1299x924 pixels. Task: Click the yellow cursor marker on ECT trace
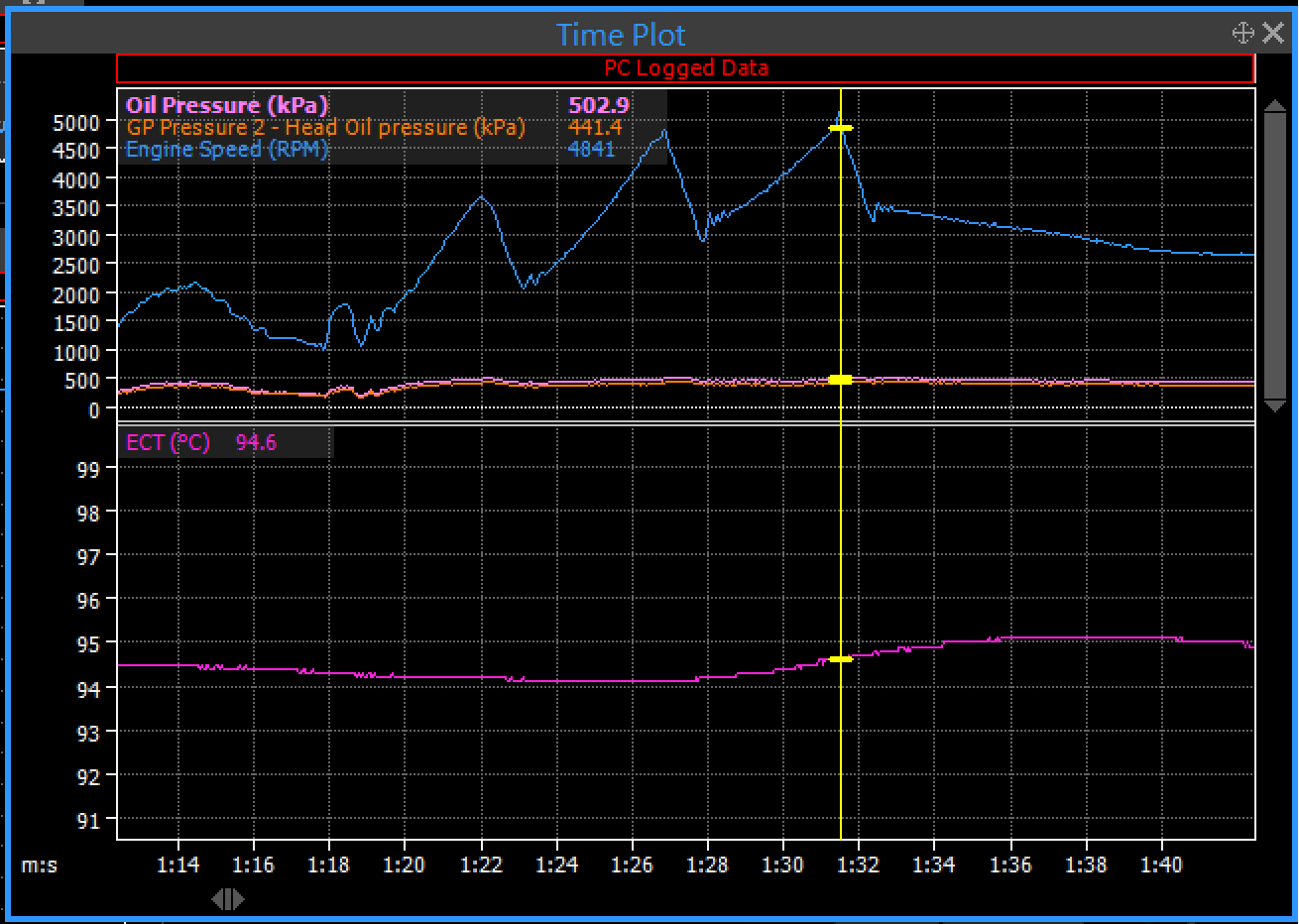(841, 659)
